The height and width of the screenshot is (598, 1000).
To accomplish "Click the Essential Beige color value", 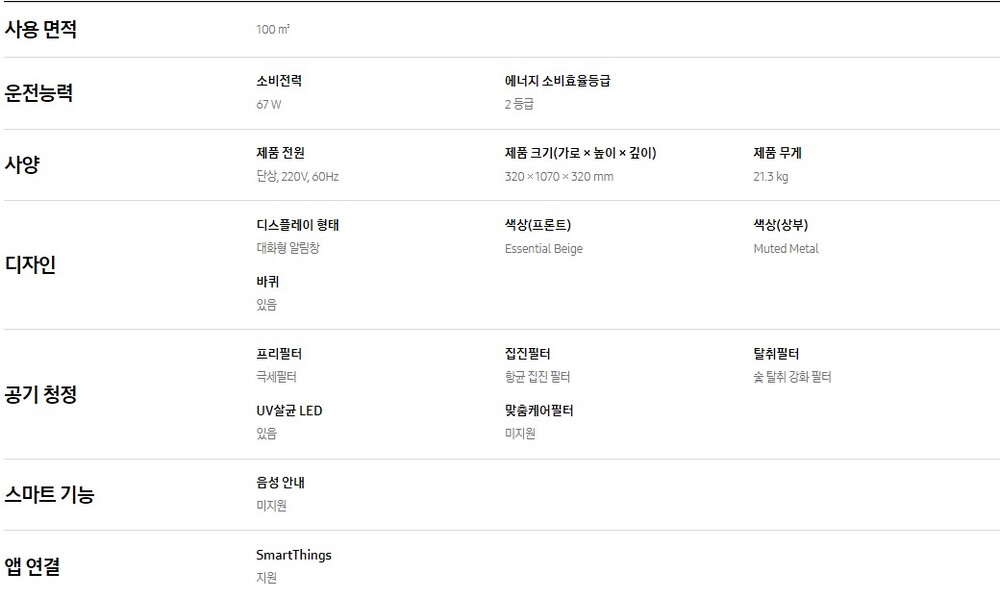I will click(x=543, y=249).
